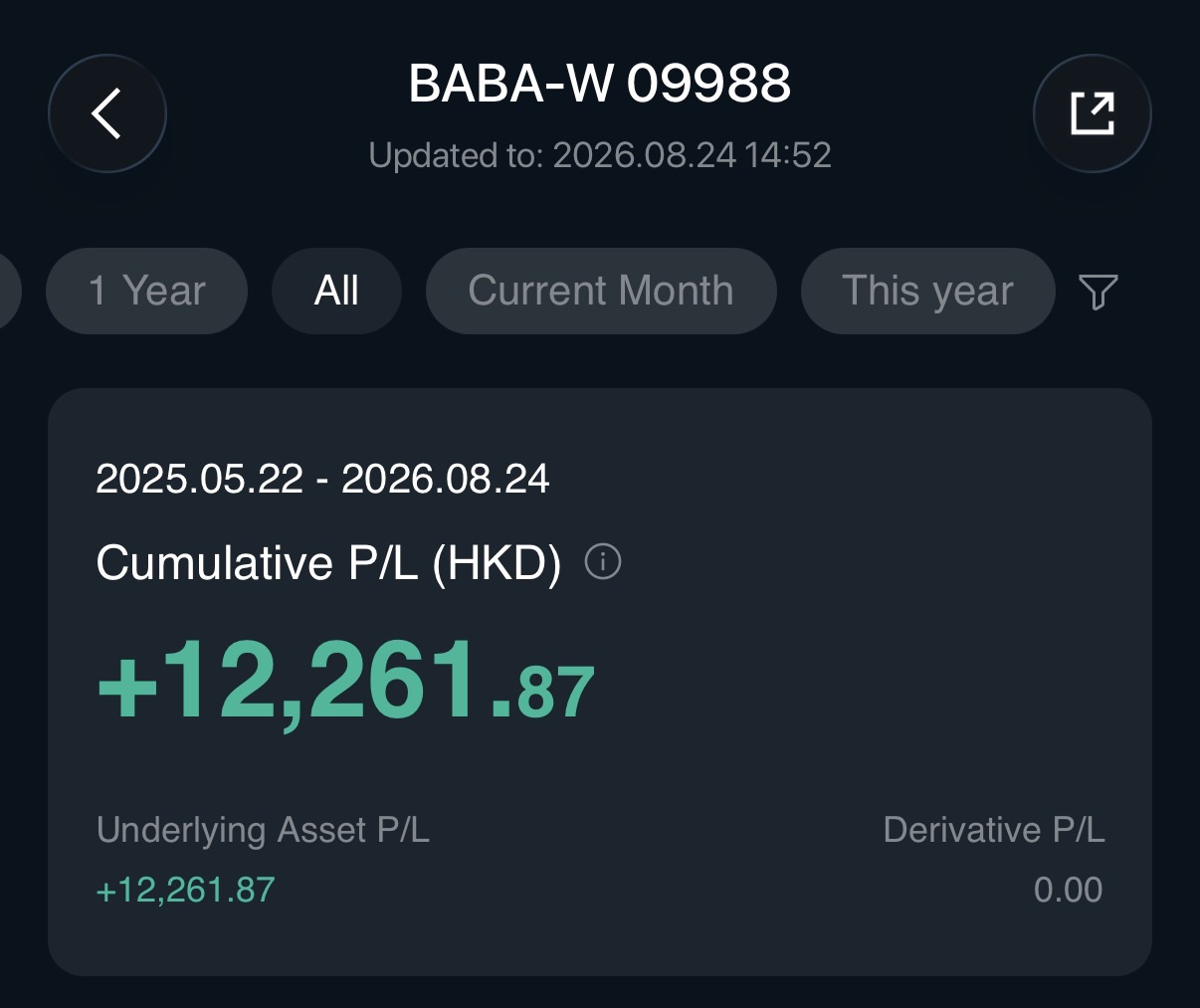Go back using the left arrow button

(107, 113)
